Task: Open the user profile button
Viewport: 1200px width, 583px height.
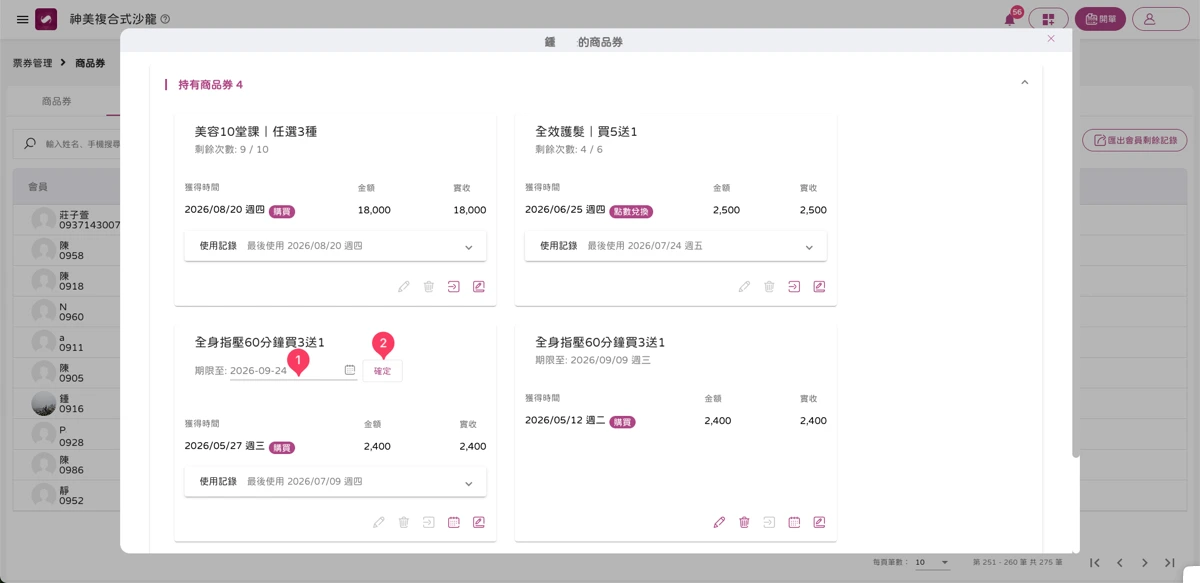Action: tap(1160, 19)
